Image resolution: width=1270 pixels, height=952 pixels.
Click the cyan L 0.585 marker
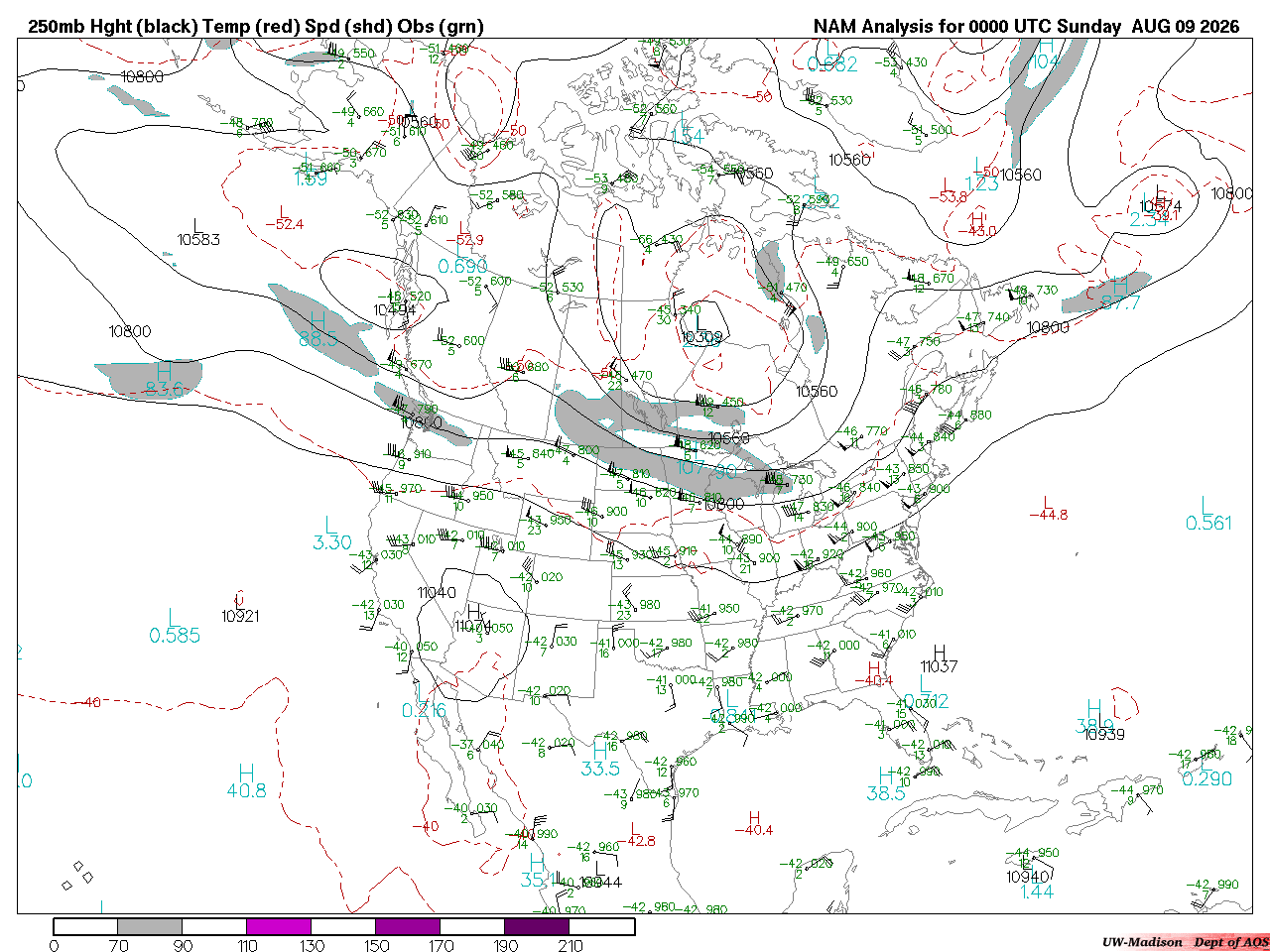(x=175, y=626)
